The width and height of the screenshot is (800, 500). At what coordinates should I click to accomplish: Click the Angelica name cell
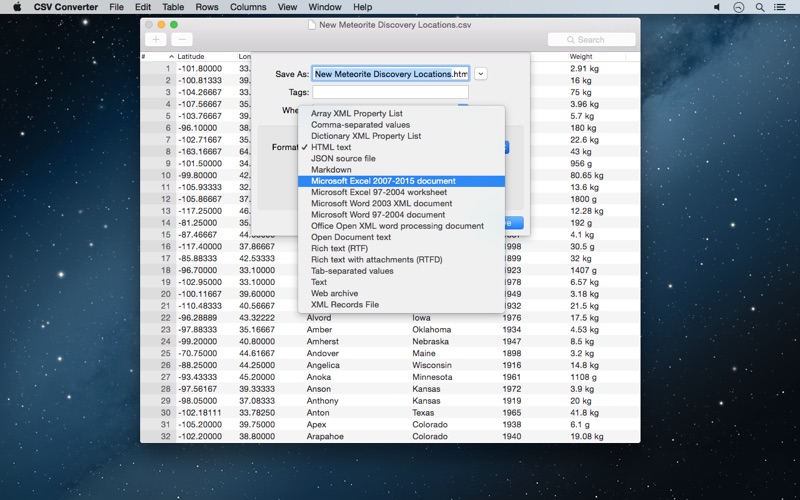pos(323,365)
